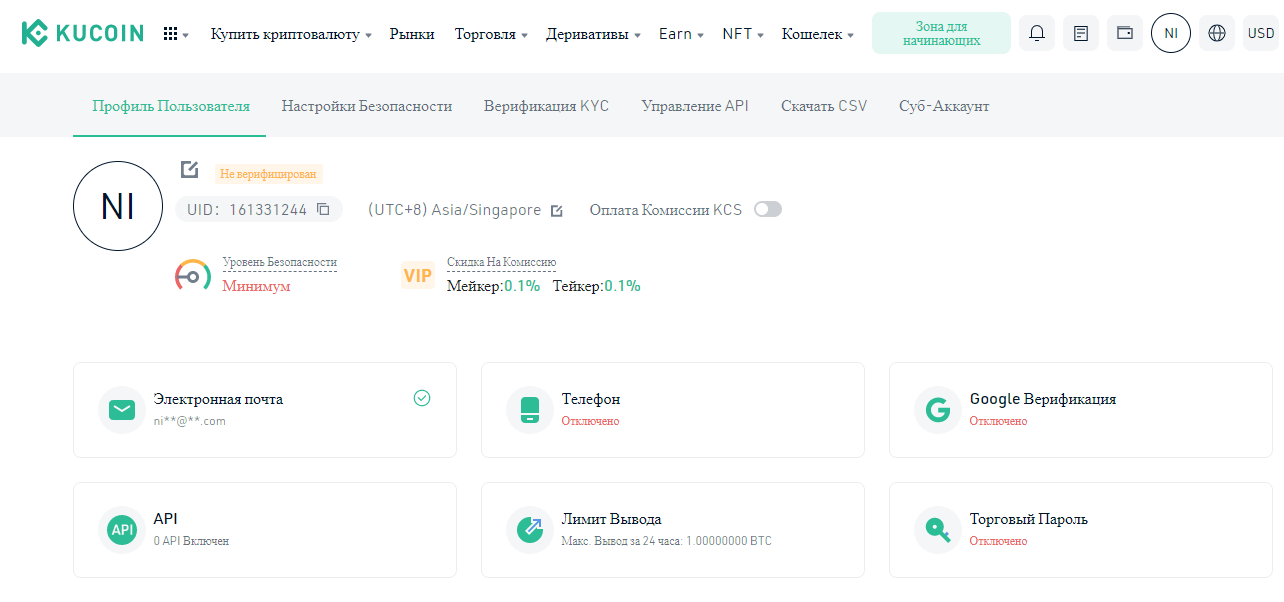Click the Зона для начинающих button
This screenshot has height=602, width=1284.
[x=941, y=33]
